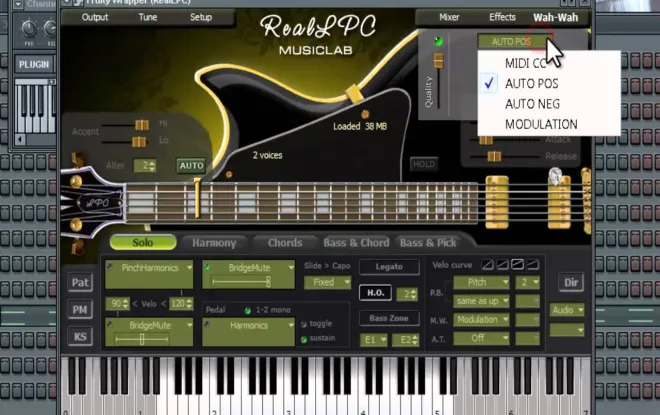Open the A.T. Off dropdown
Image resolution: width=660 pixels, height=415 pixels.
pos(481,338)
